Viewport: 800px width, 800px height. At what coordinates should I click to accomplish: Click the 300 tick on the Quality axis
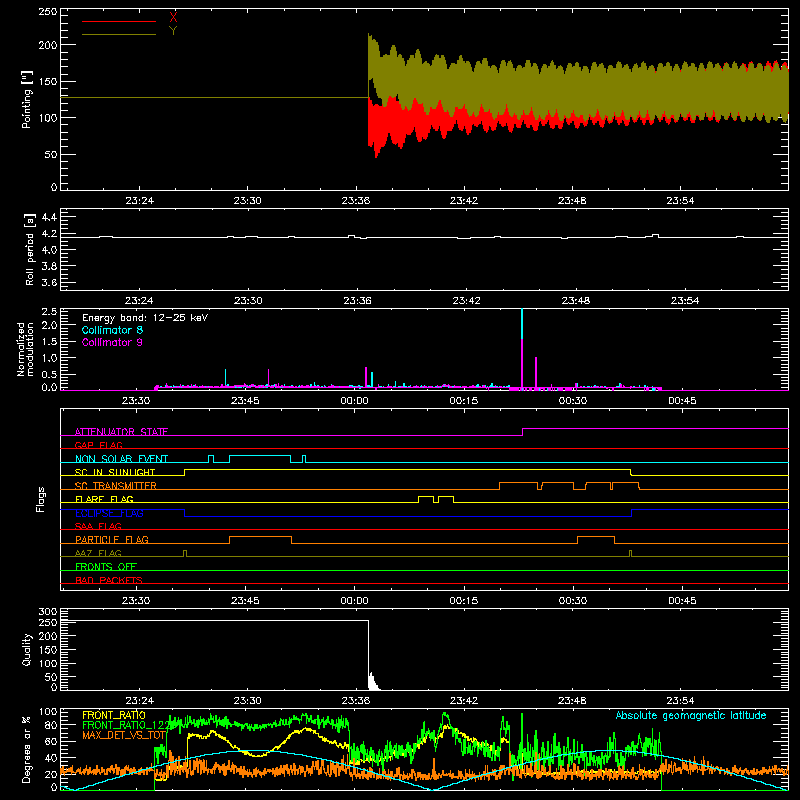(x=48, y=612)
